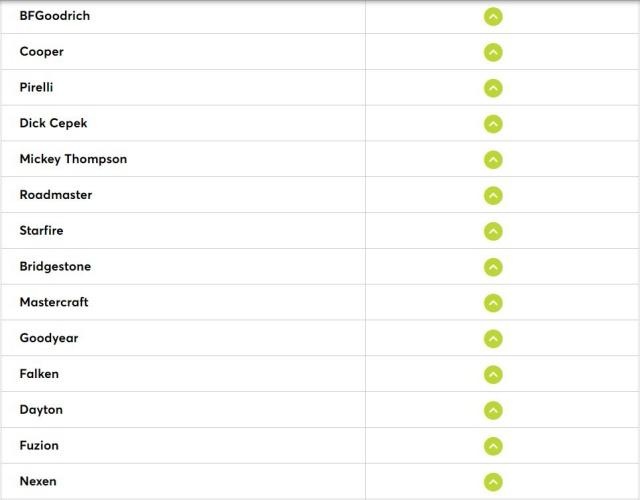Select the Mickey Thompson brand label
The height and width of the screenshot is (500, 640).
coord(73,159)
